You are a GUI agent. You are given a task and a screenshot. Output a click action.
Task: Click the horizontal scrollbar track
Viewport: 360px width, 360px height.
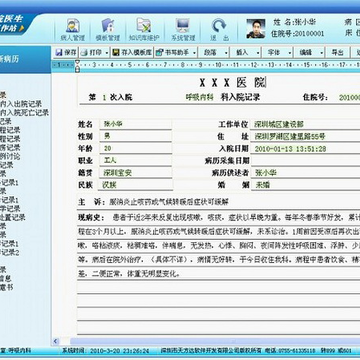pos(215,341)
